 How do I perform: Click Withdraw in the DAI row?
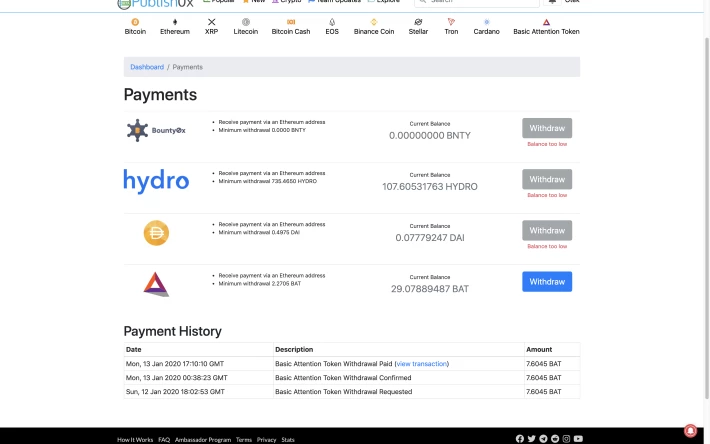click(547, 230)
